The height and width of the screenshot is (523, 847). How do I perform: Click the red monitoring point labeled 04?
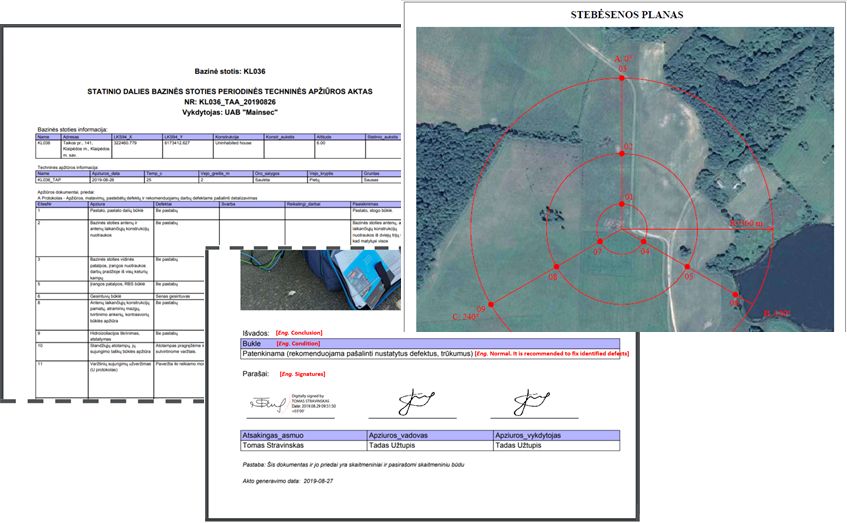[643, 242]
